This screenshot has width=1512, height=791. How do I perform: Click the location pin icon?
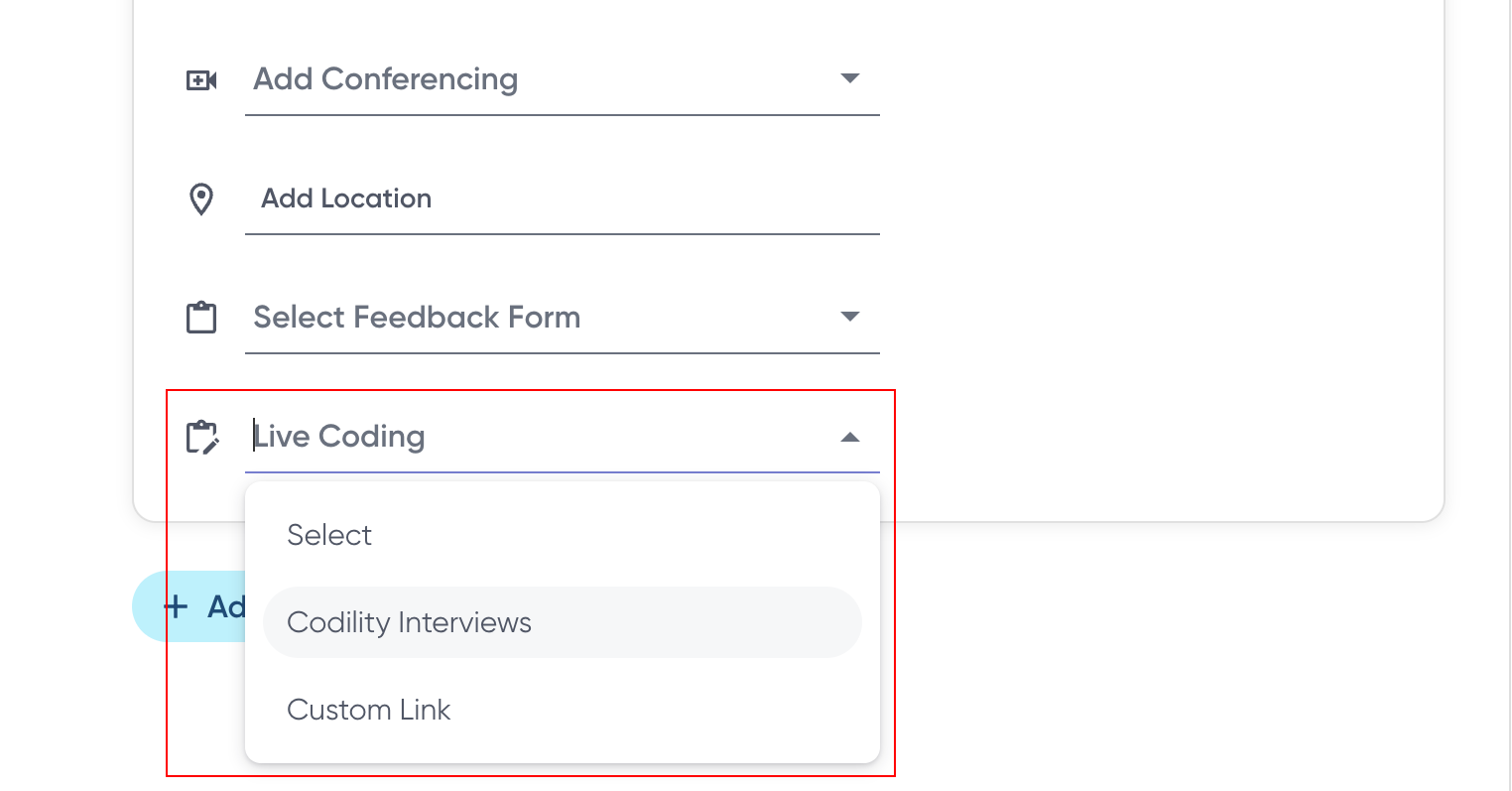coord(201,199)
